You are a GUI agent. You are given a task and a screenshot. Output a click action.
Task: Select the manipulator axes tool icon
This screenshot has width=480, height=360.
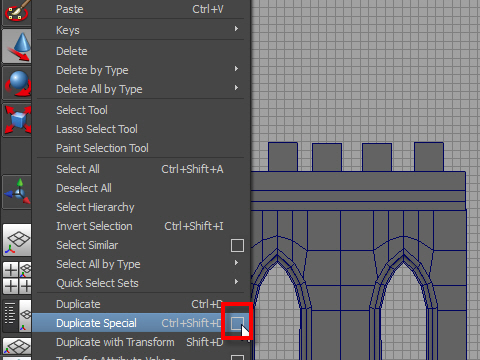(x=17, y=192)
